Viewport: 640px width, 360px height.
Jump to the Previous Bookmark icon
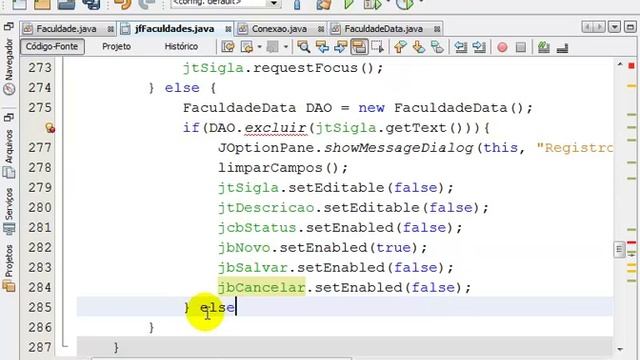pos(400,47)
